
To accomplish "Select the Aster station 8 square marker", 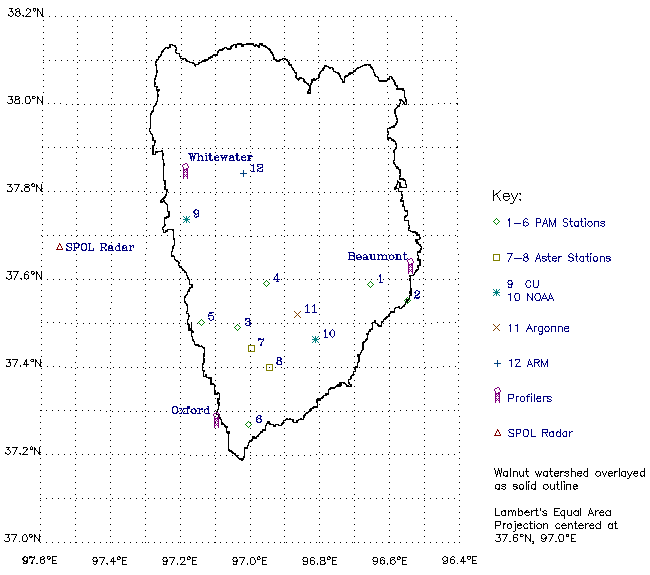I will (x=269, y=367).
